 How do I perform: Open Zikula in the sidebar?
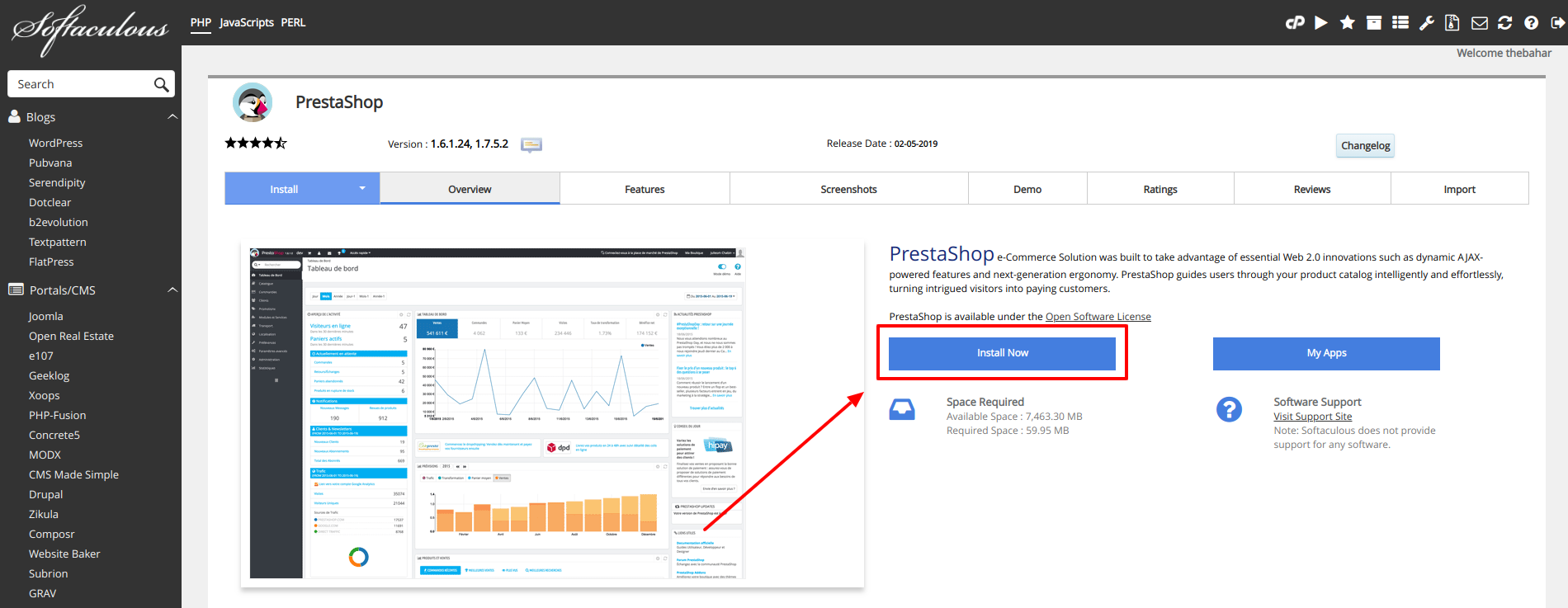tap(43, 514)
